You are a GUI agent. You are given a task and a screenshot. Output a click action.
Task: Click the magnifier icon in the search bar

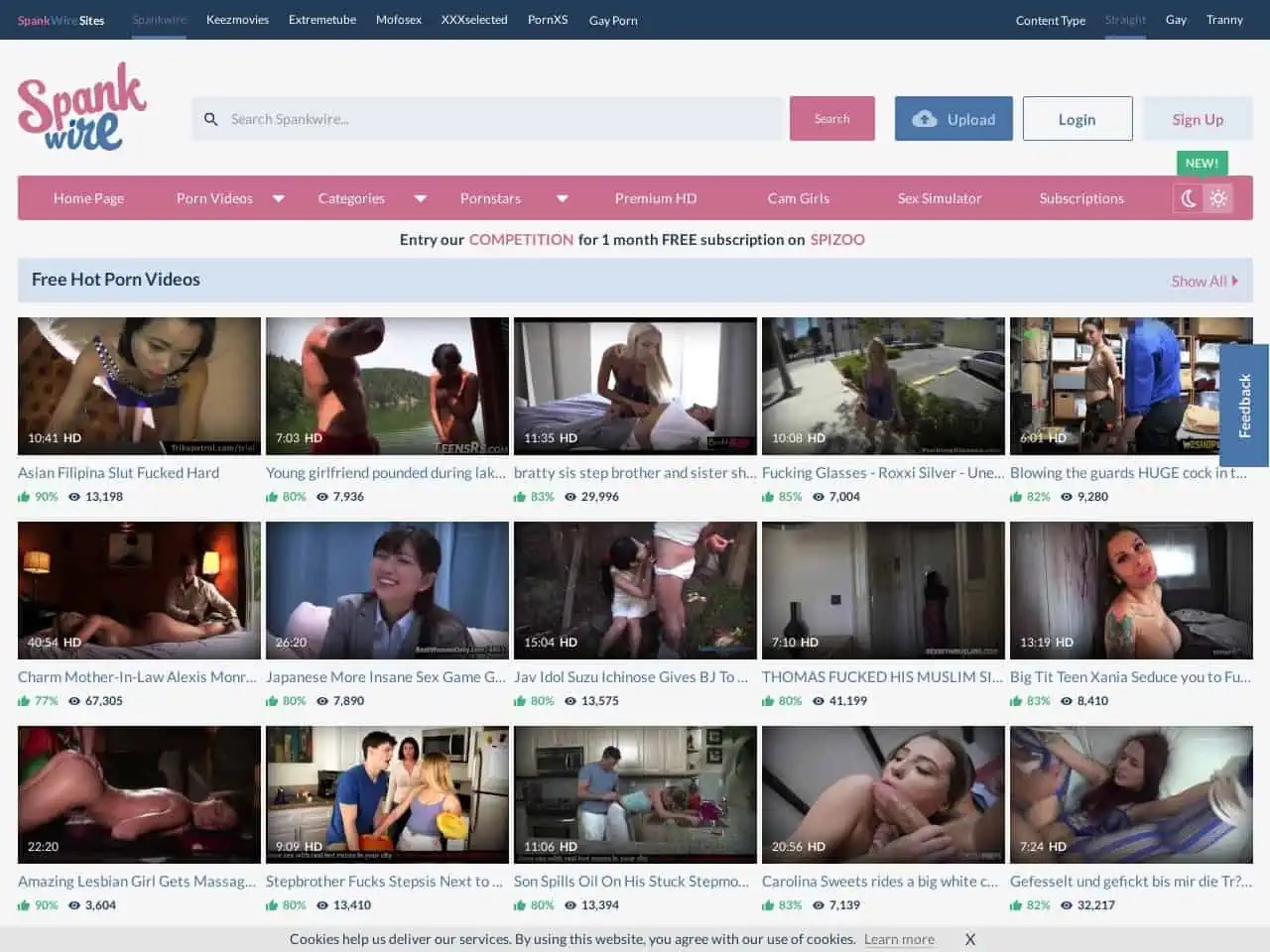tap(210, 119)
